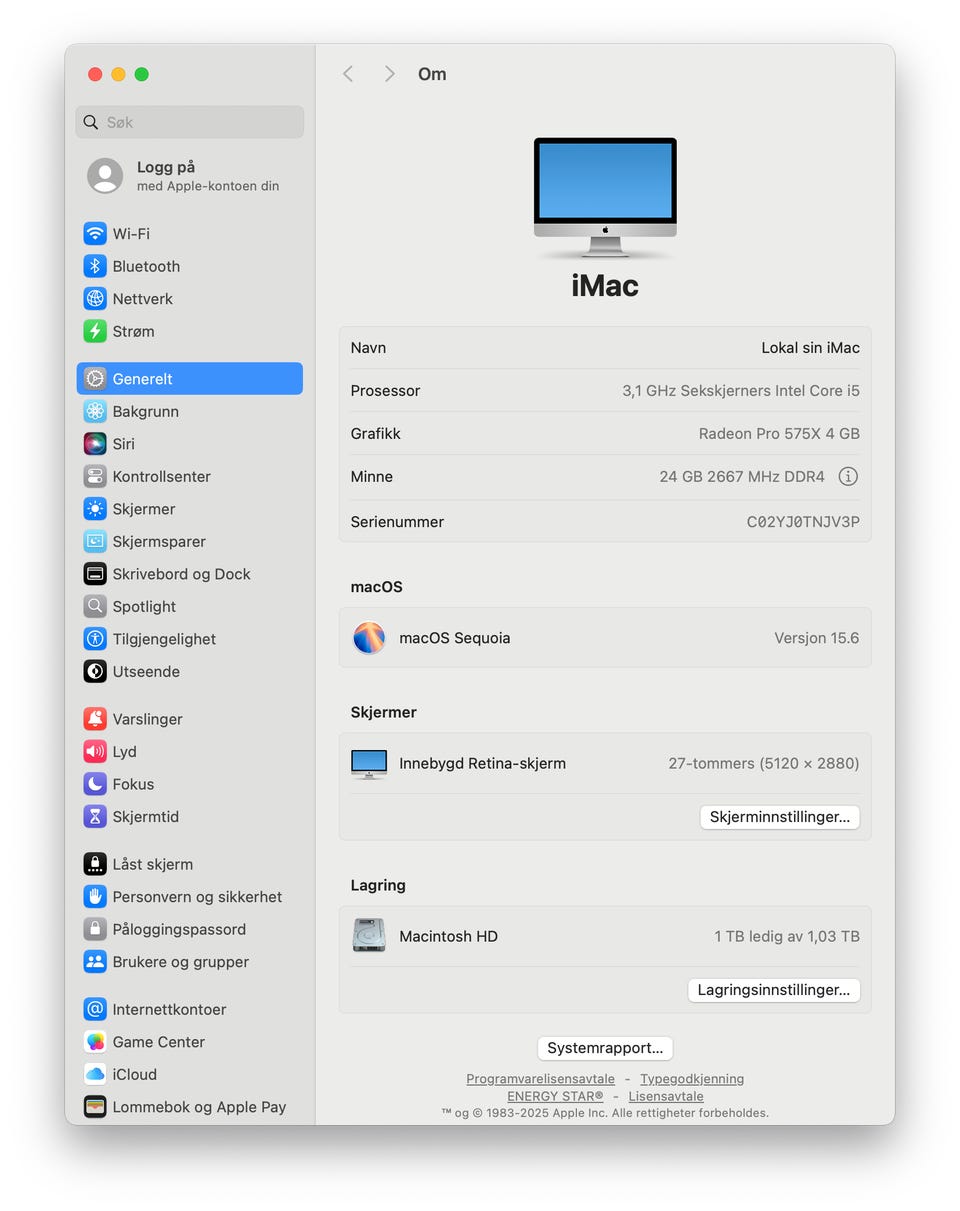Screen dimensions: 960x1211
Task: Click the Versjon 15.6 text
Action: 816,638
